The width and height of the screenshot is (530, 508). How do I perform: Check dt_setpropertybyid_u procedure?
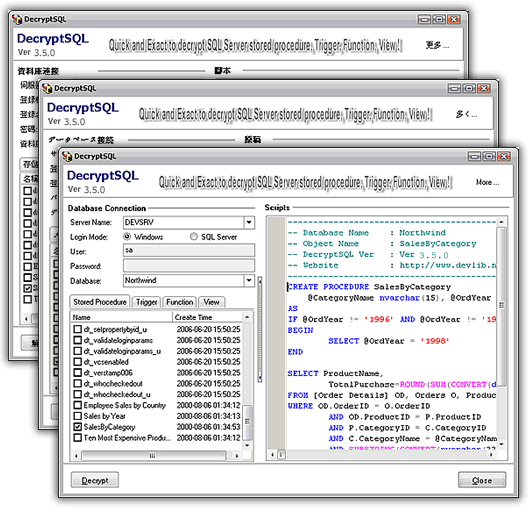tap(78, 329)
